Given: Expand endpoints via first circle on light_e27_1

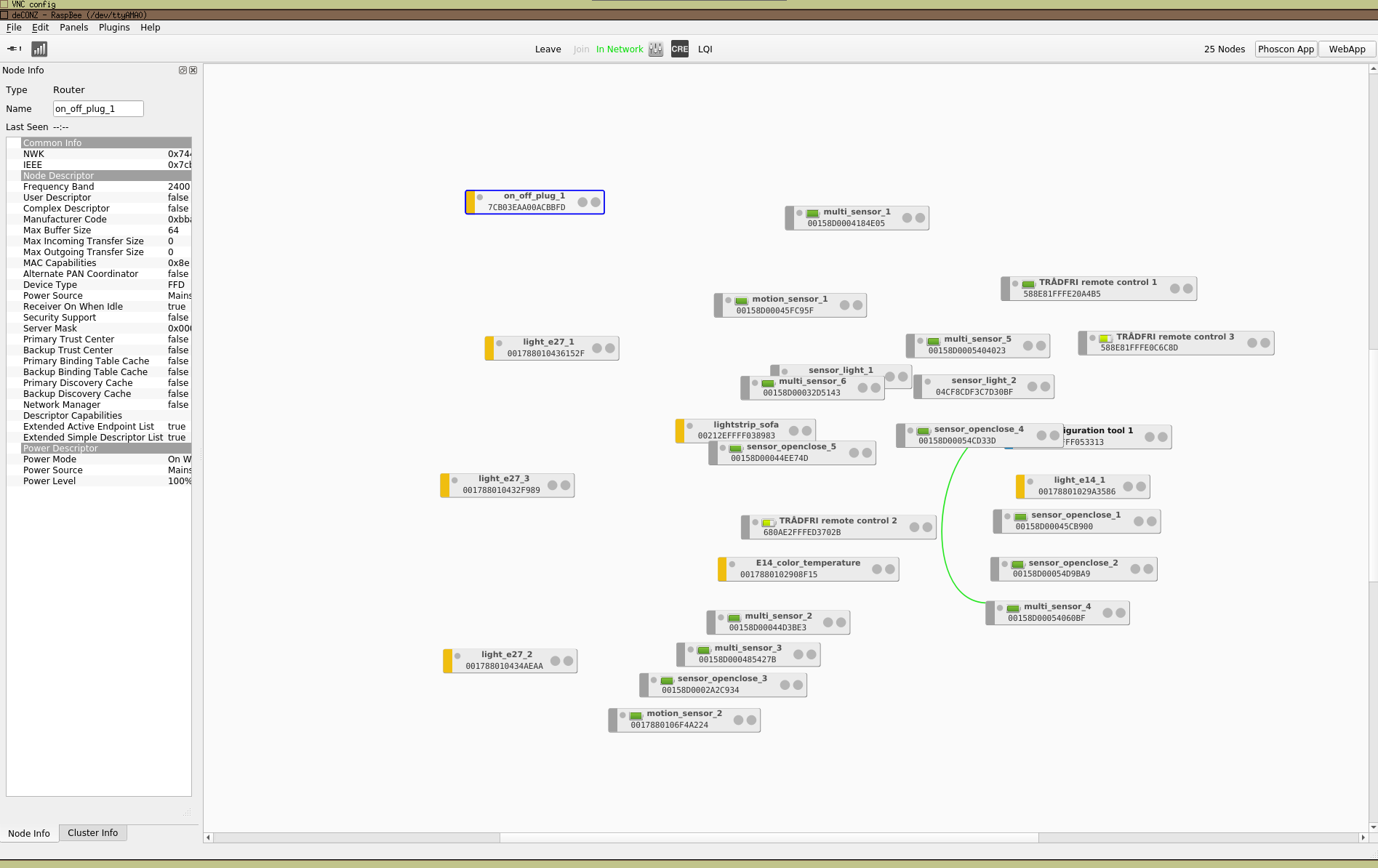Looking at the screenshot, I should pyautogui.click(x=597, y=348).
